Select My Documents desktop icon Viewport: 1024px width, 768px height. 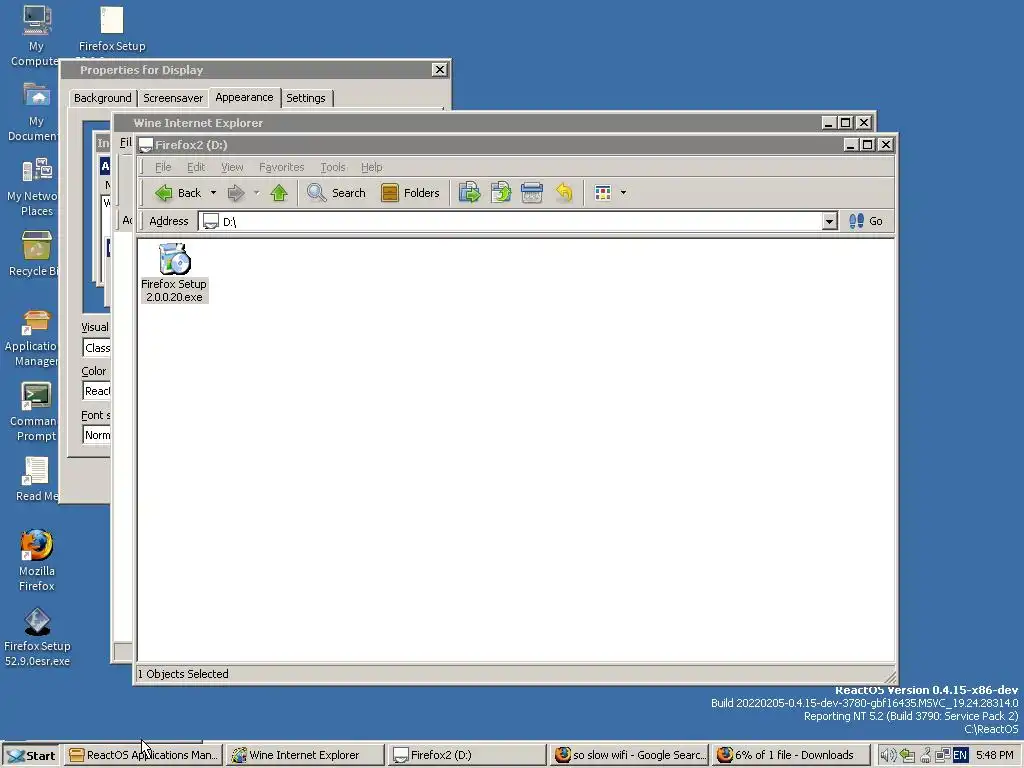pyautogui.click(x=37, y=112)
